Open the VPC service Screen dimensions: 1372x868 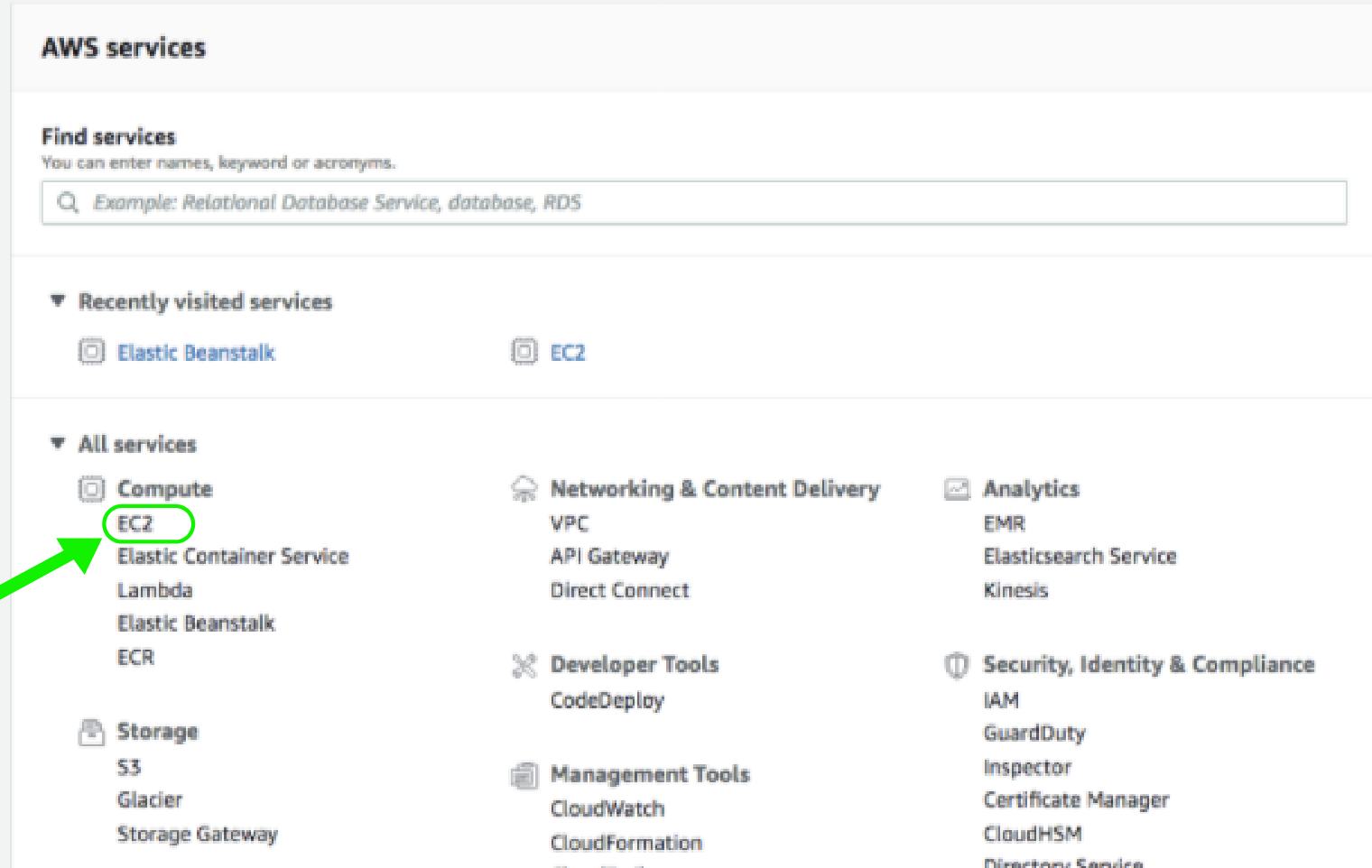tap(570, 523)
